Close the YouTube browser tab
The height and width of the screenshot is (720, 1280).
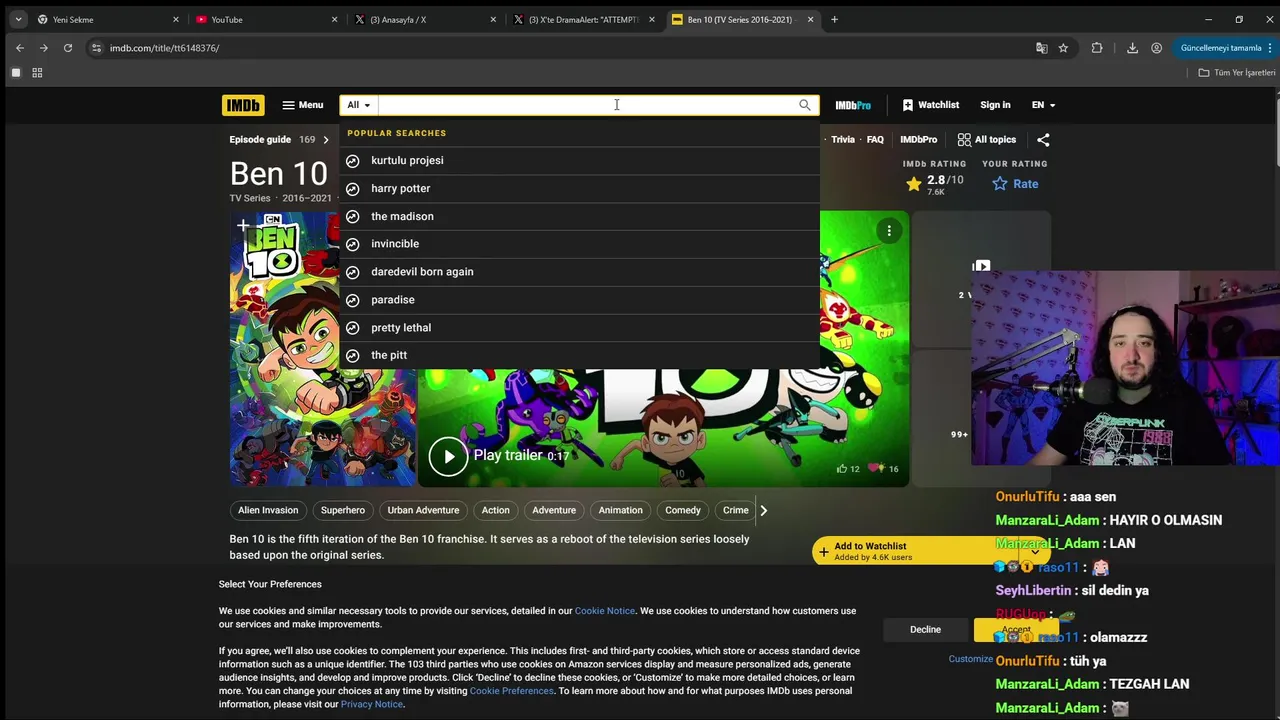pos(334,19)
